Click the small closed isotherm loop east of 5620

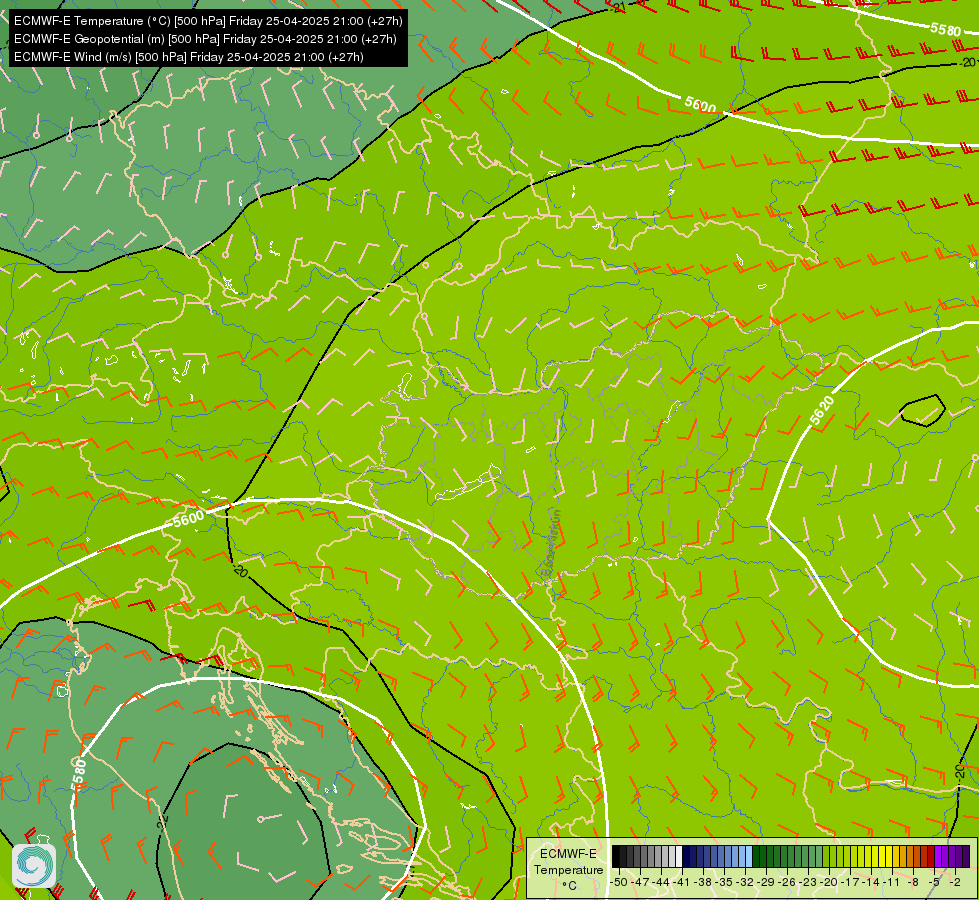coord(922,410)
